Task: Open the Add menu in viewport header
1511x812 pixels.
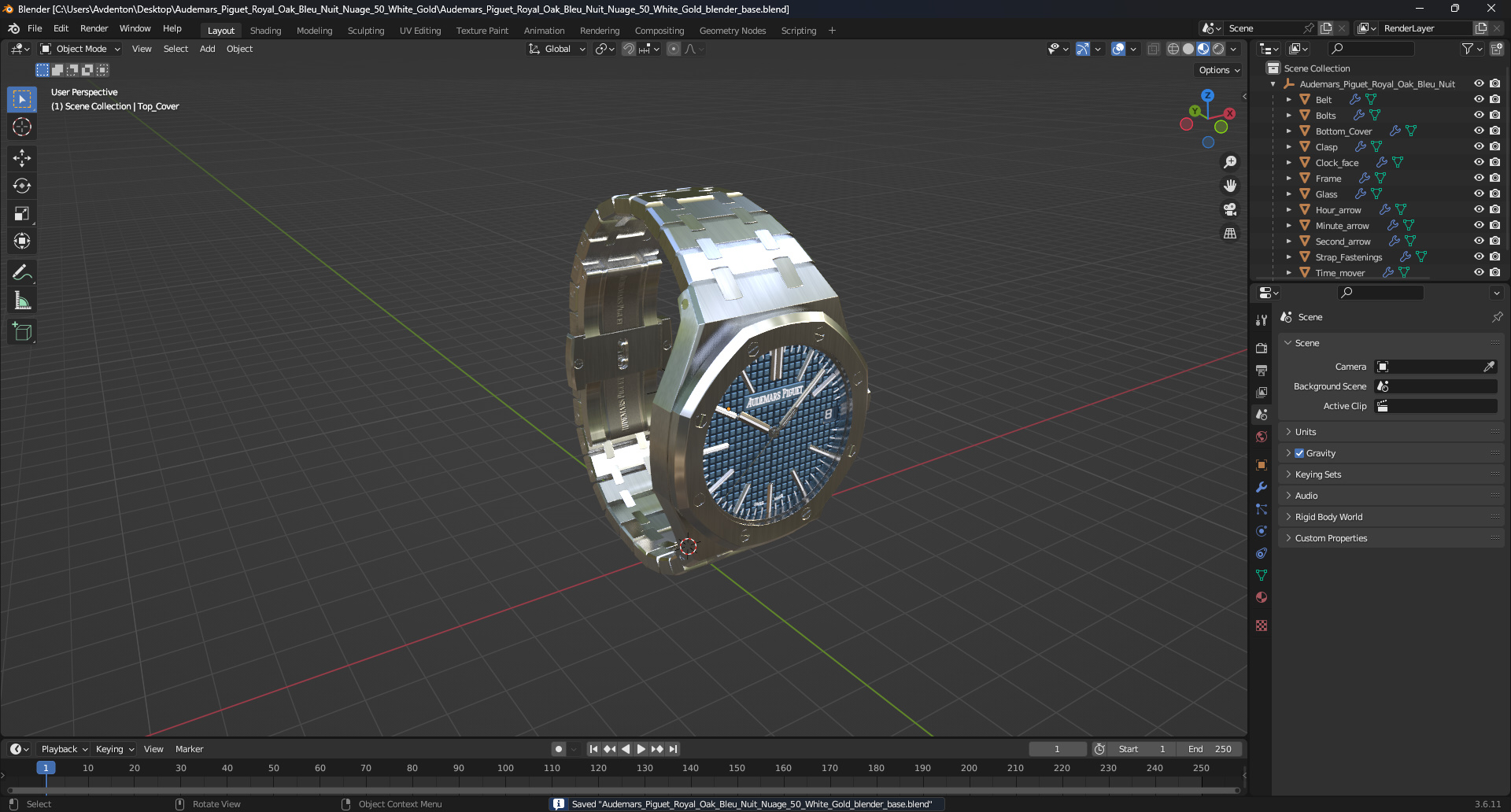Action: tap(207, 49)
